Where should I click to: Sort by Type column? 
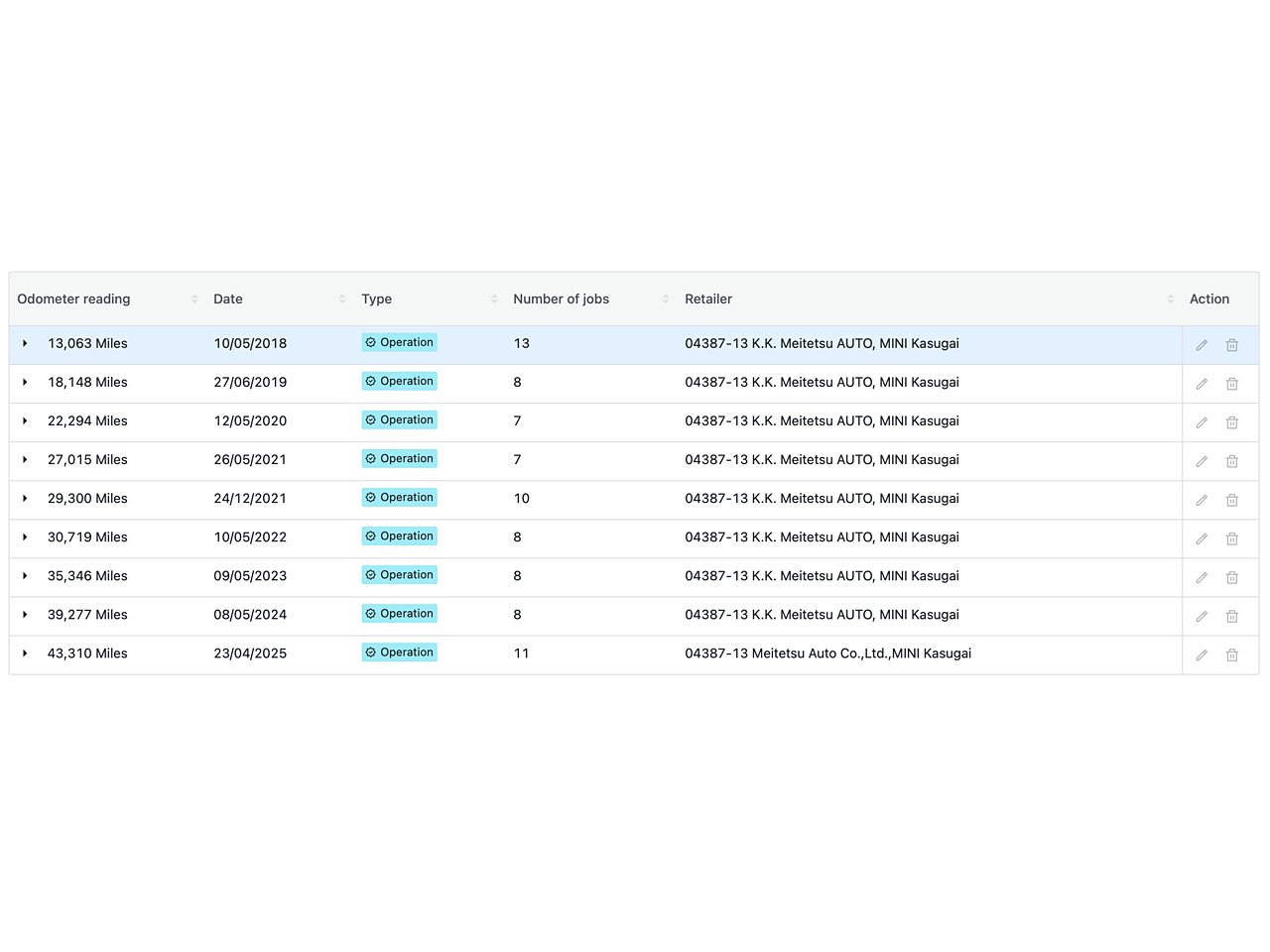(494, 298)
